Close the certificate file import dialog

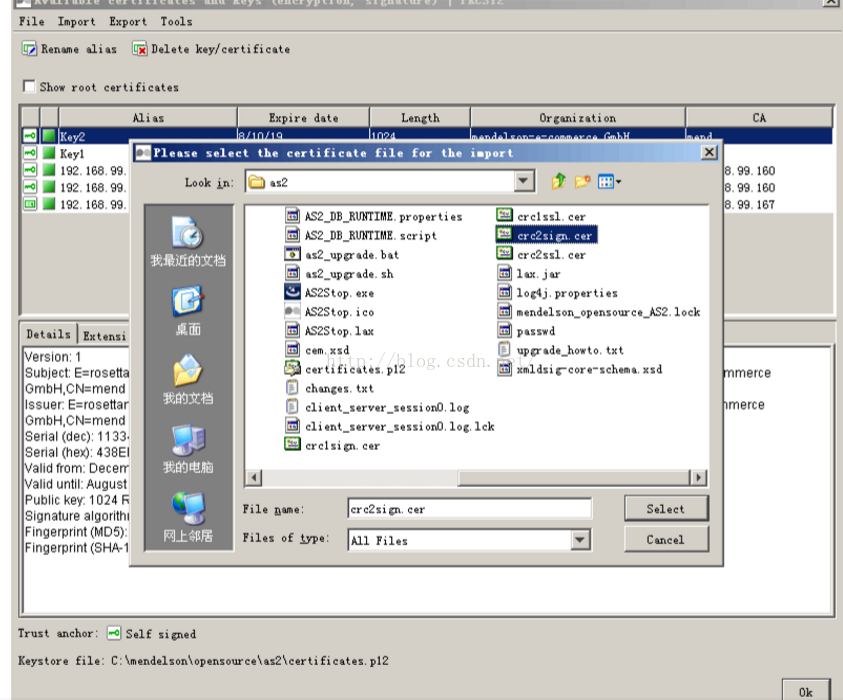(x=709, y=153)
